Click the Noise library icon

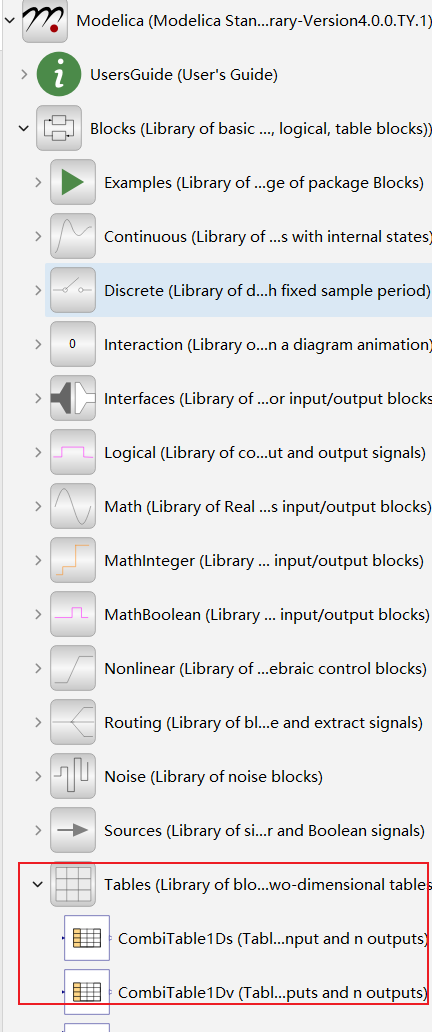pos(72,776)
